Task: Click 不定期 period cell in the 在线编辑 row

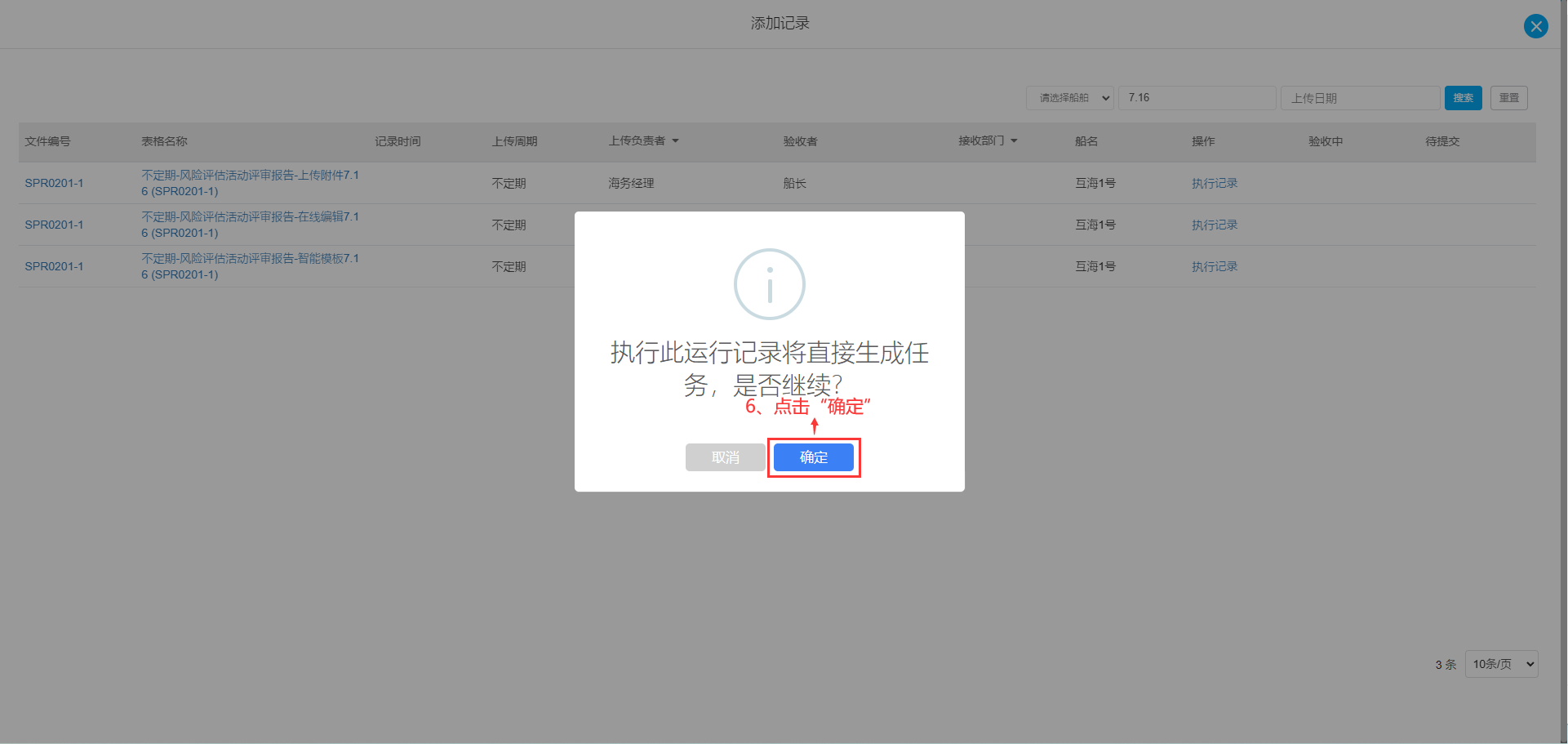Action: pyautogui.click(x=509, y=225)
